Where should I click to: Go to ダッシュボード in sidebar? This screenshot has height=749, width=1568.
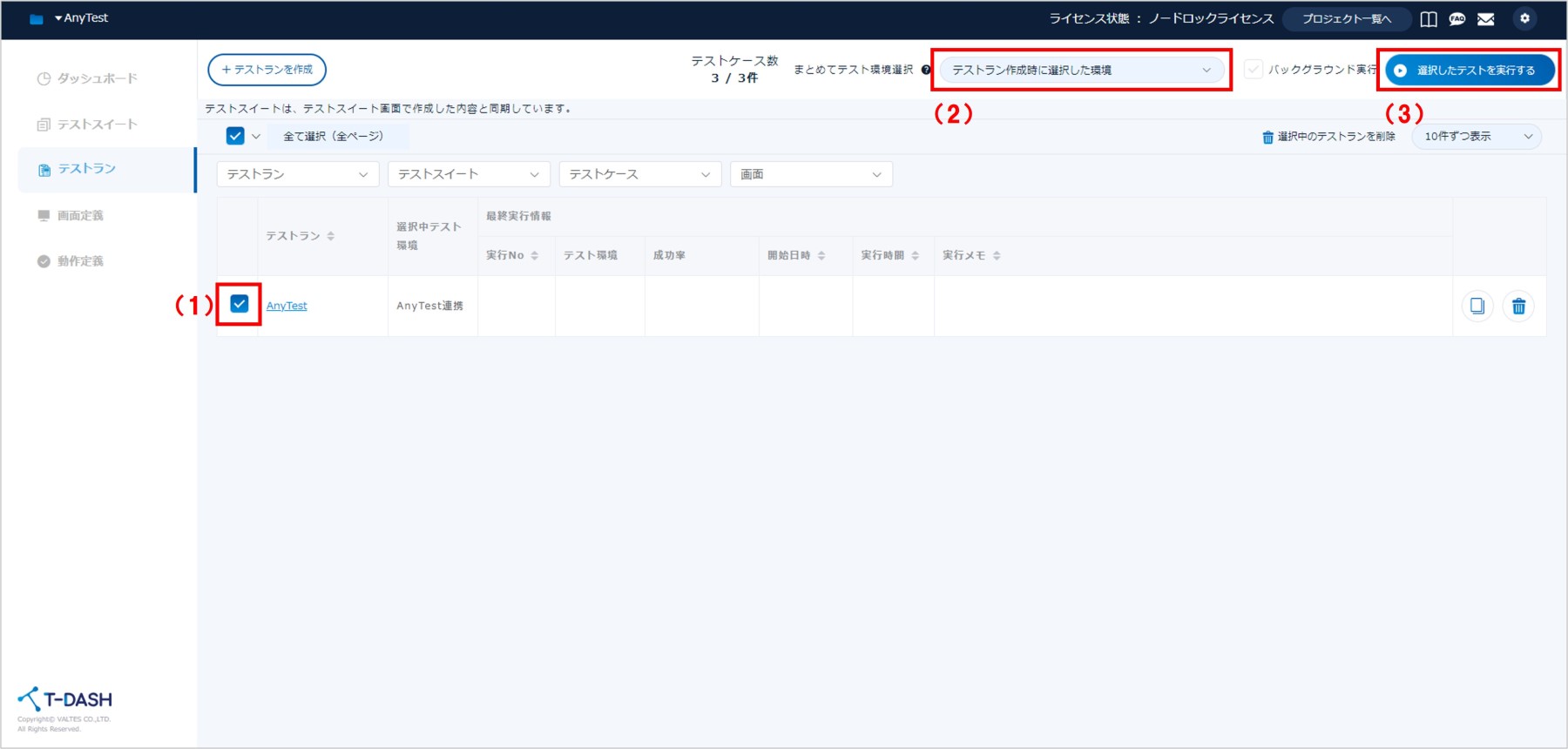click(97, 78)
